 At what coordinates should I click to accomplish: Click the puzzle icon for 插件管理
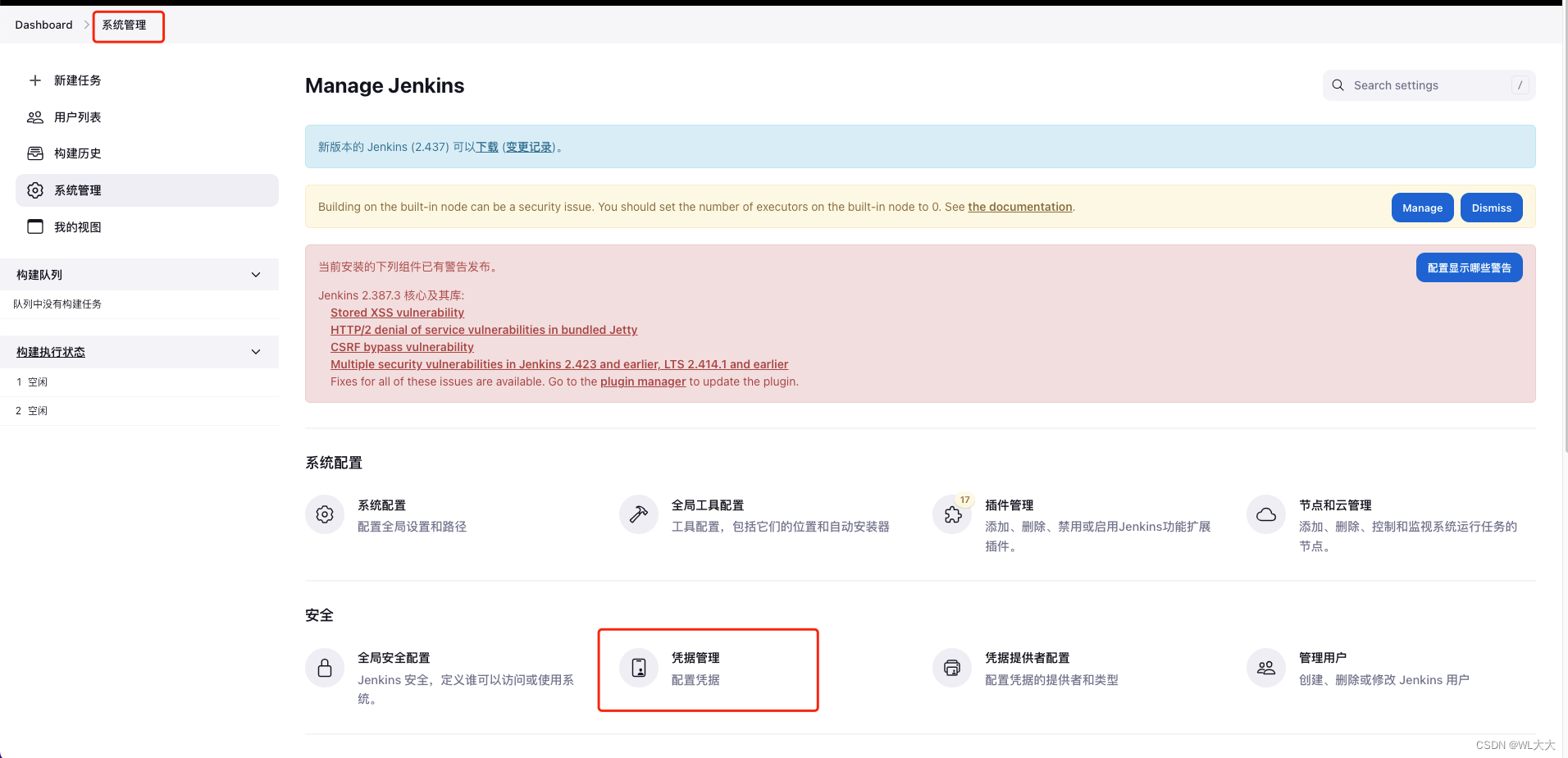click(952, 515)
